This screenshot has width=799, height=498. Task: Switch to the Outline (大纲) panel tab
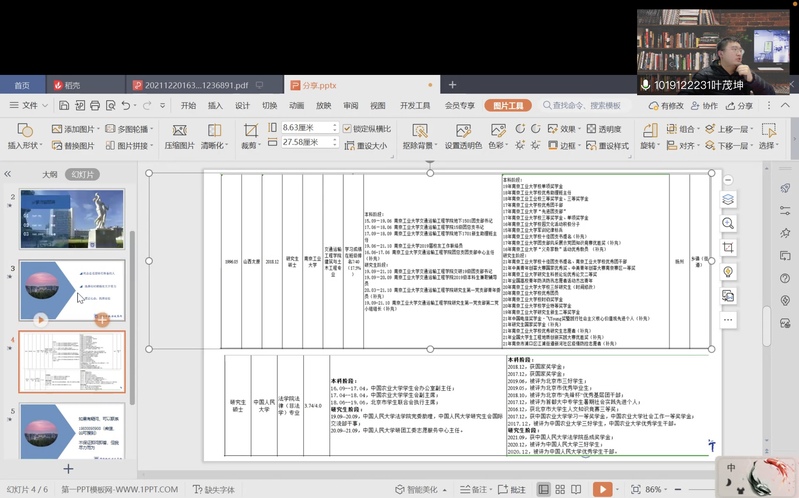tap(49, 174)
